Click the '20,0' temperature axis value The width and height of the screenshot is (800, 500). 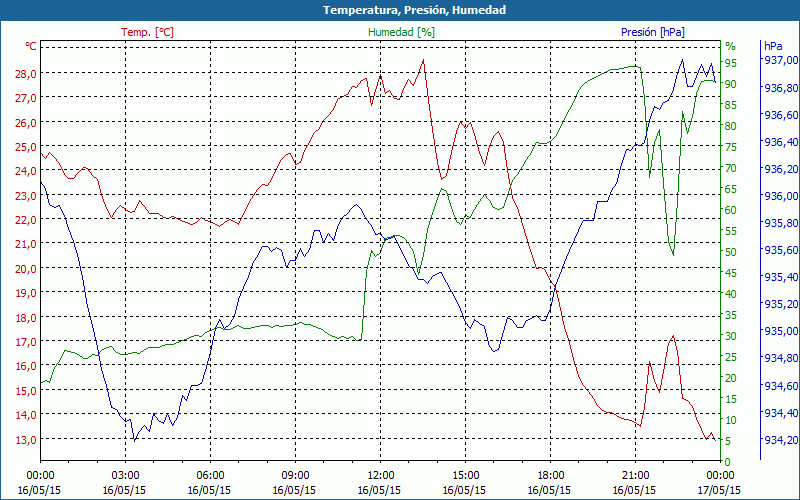tap(27, 269)
